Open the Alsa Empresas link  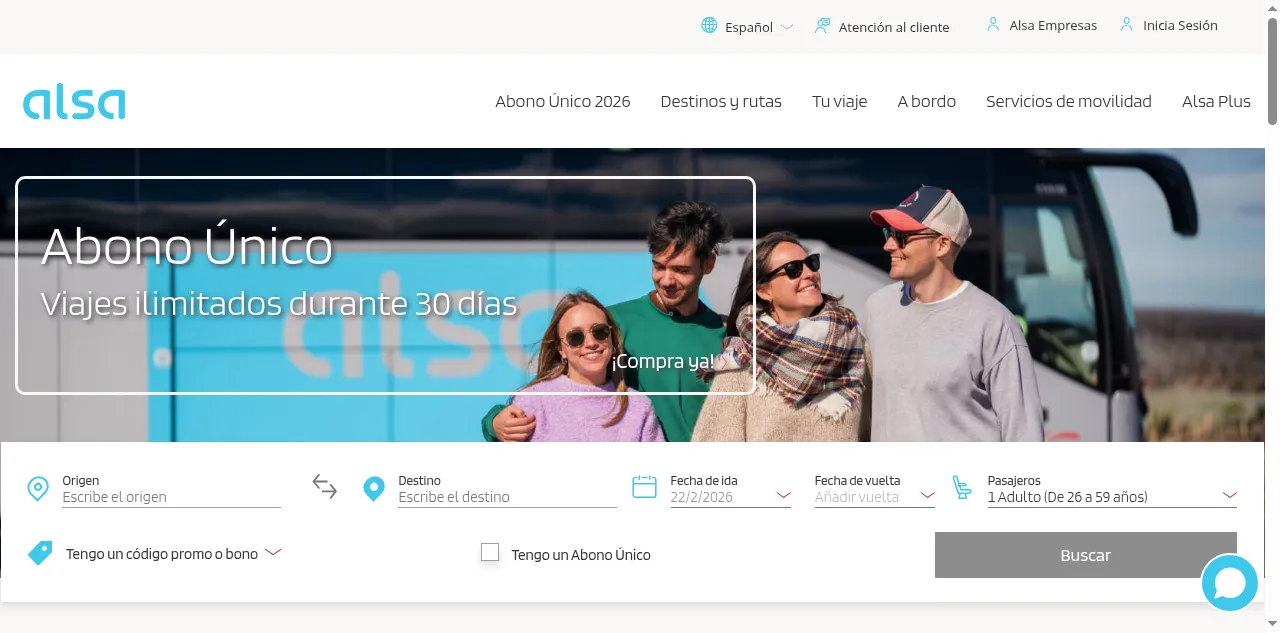[1053, 26]
